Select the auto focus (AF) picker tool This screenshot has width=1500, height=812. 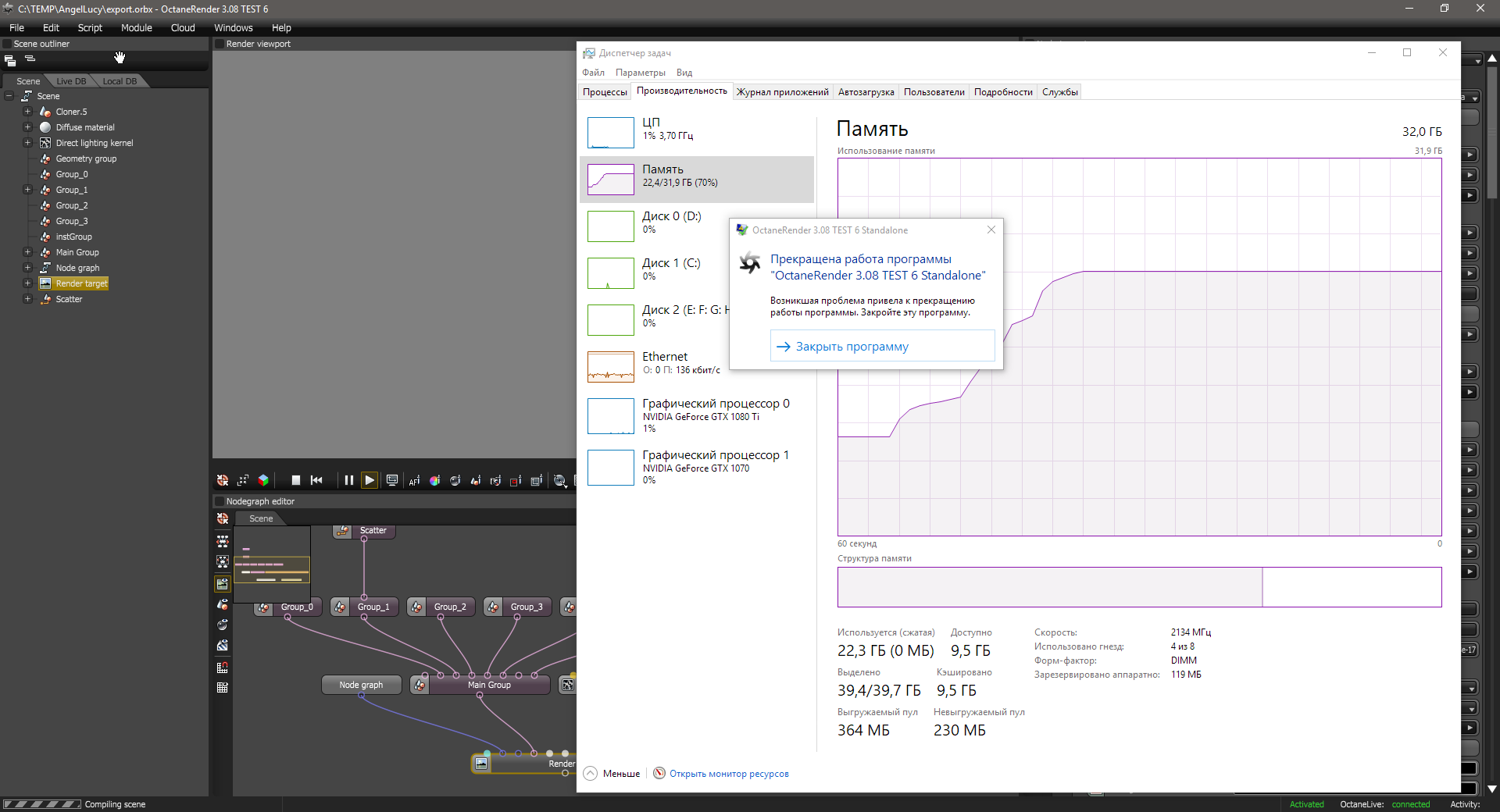coord(414,480)
